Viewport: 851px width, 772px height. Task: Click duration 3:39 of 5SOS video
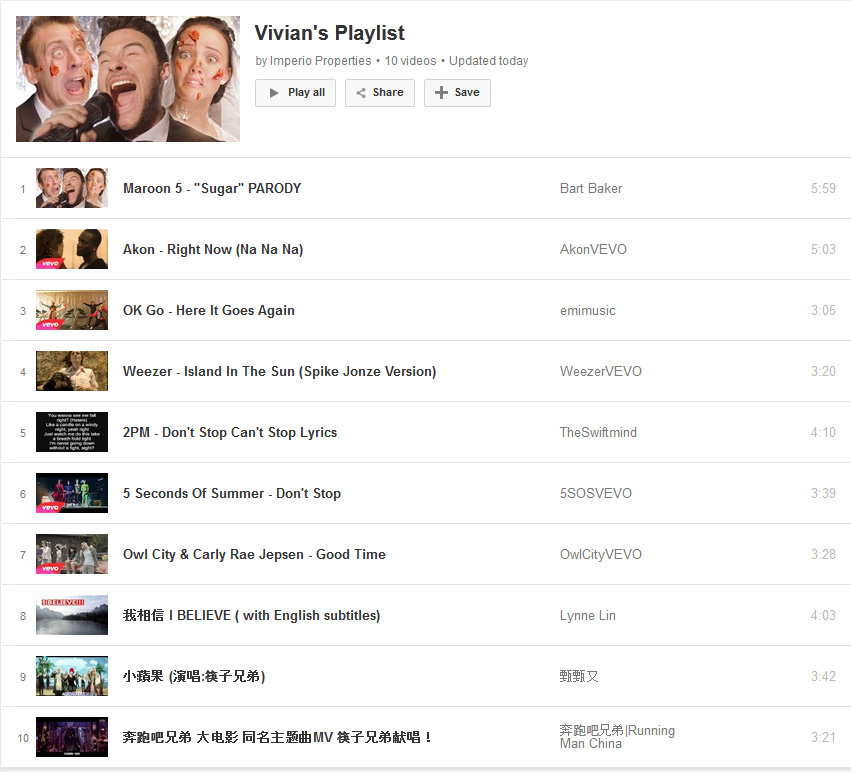(x=823, y=493)
